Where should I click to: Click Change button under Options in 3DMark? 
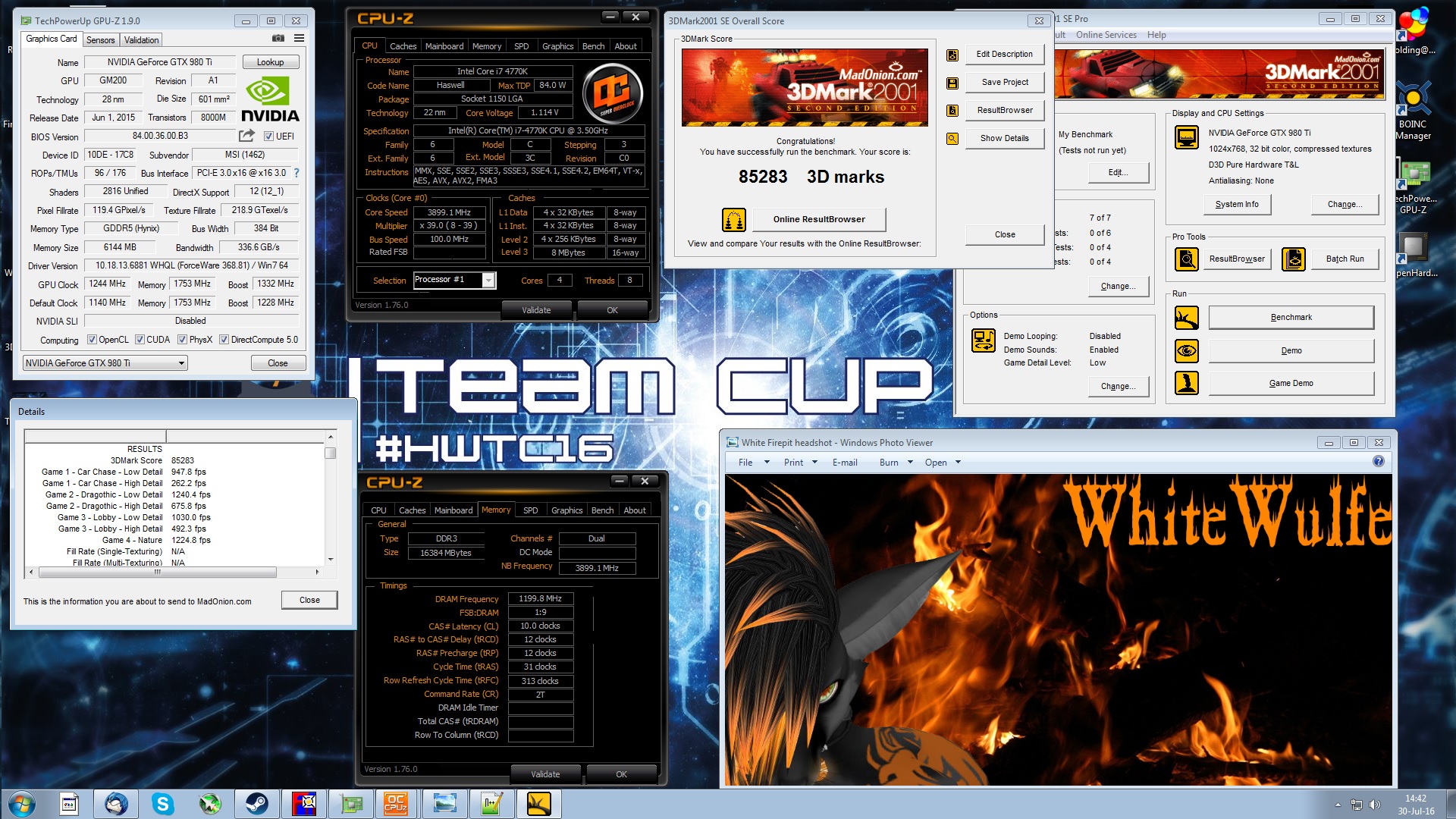point(1118,387)
